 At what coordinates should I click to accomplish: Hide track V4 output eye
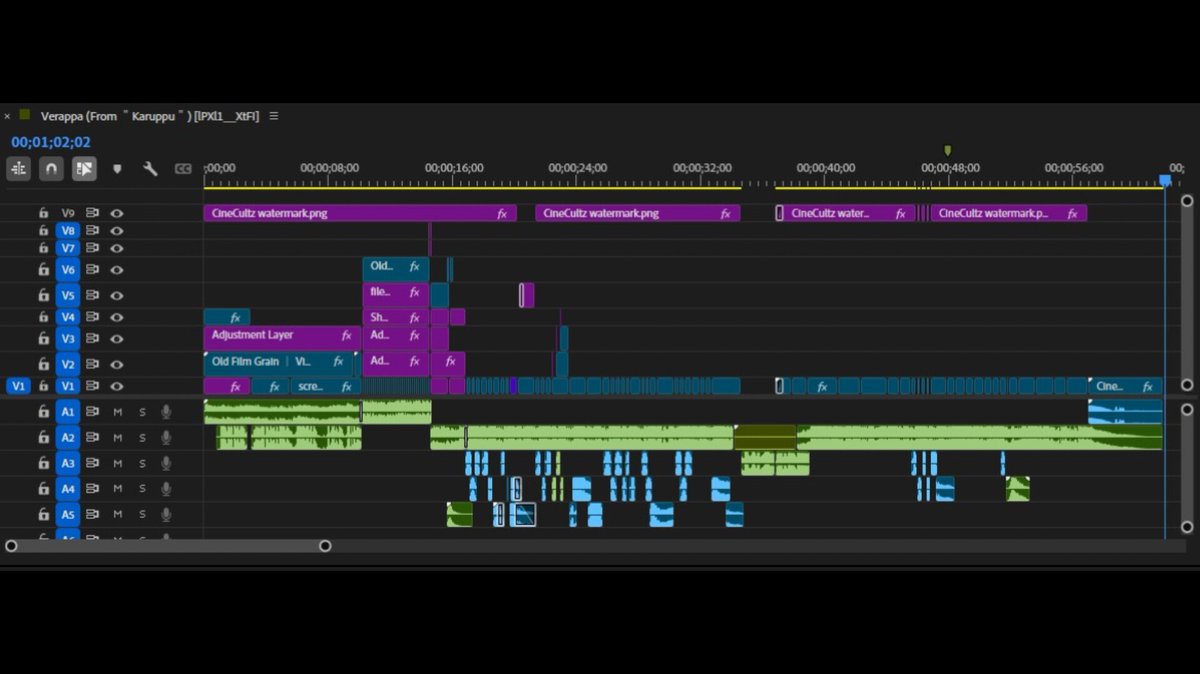click(x=117, y=317)
